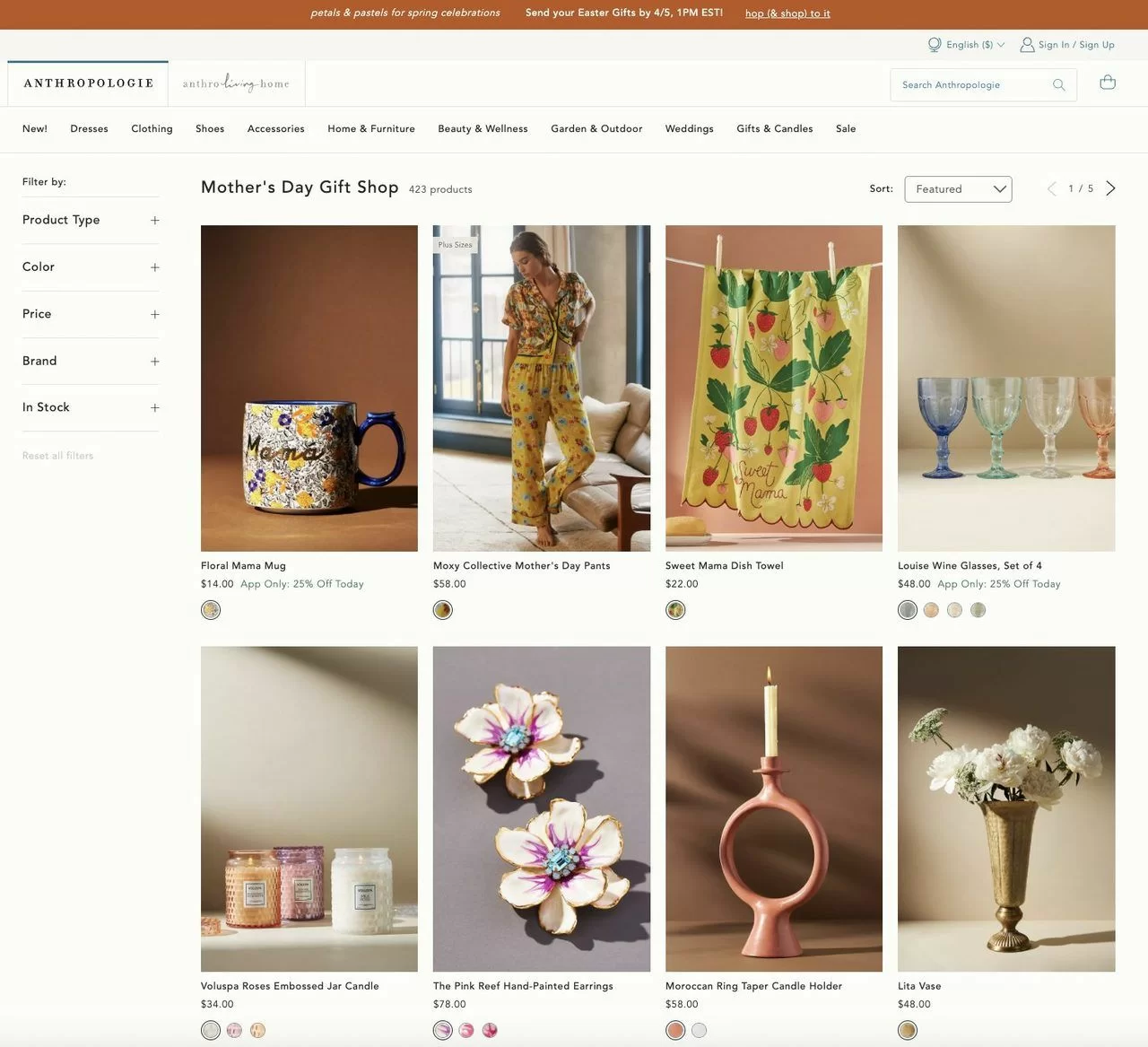Select first Louise Wine Glasses swatch

click(908, 610)
